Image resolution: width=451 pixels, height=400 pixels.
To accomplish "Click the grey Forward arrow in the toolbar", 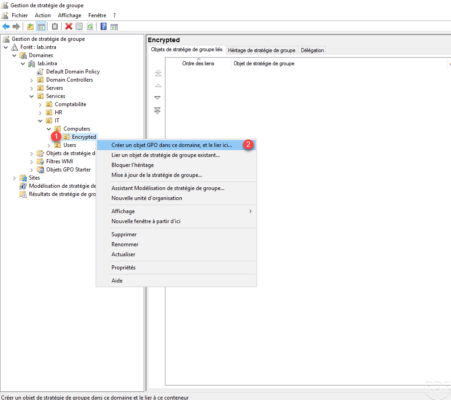I will (16, 26).
